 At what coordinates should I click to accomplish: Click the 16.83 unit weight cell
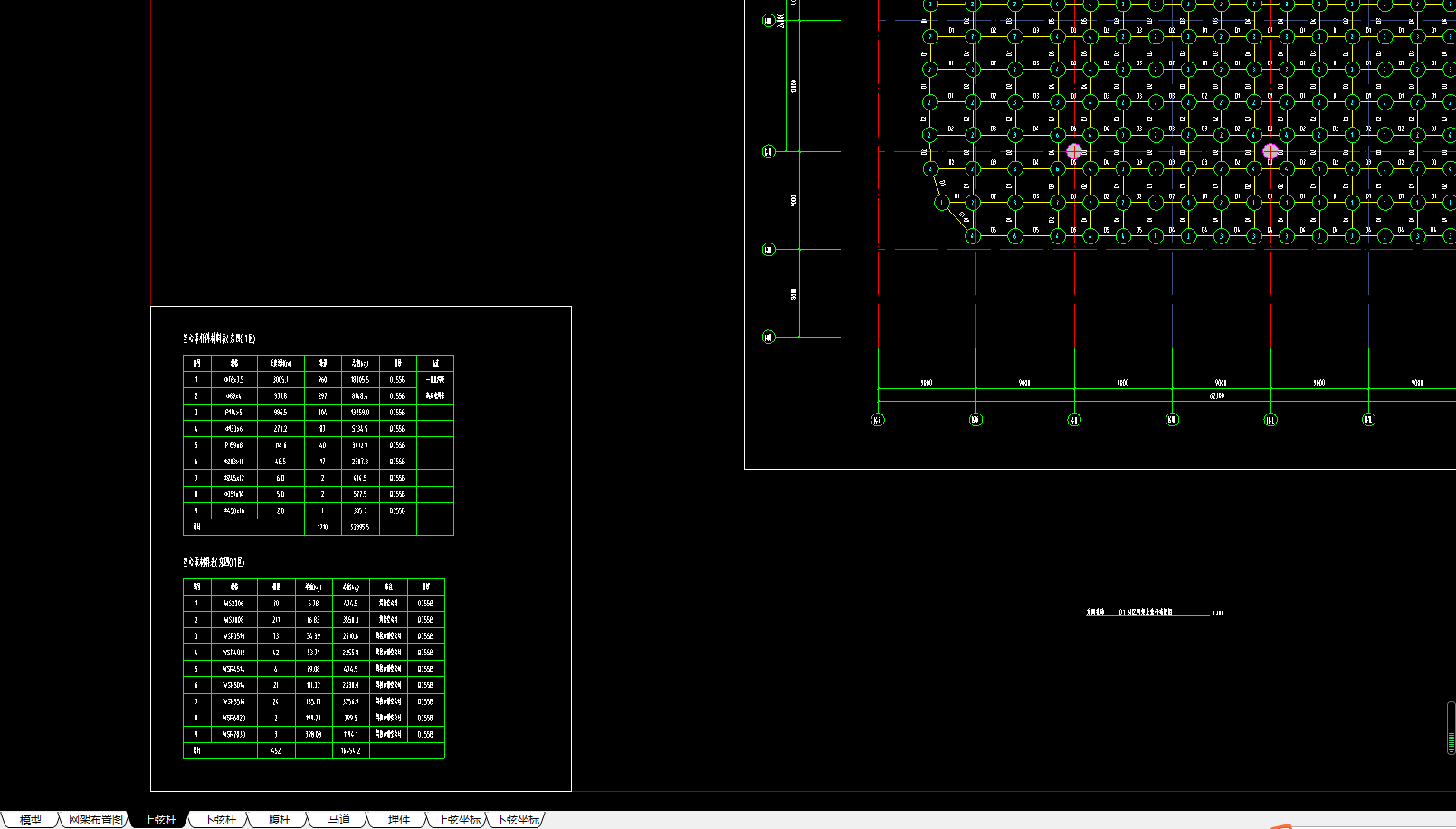[313, 620]
